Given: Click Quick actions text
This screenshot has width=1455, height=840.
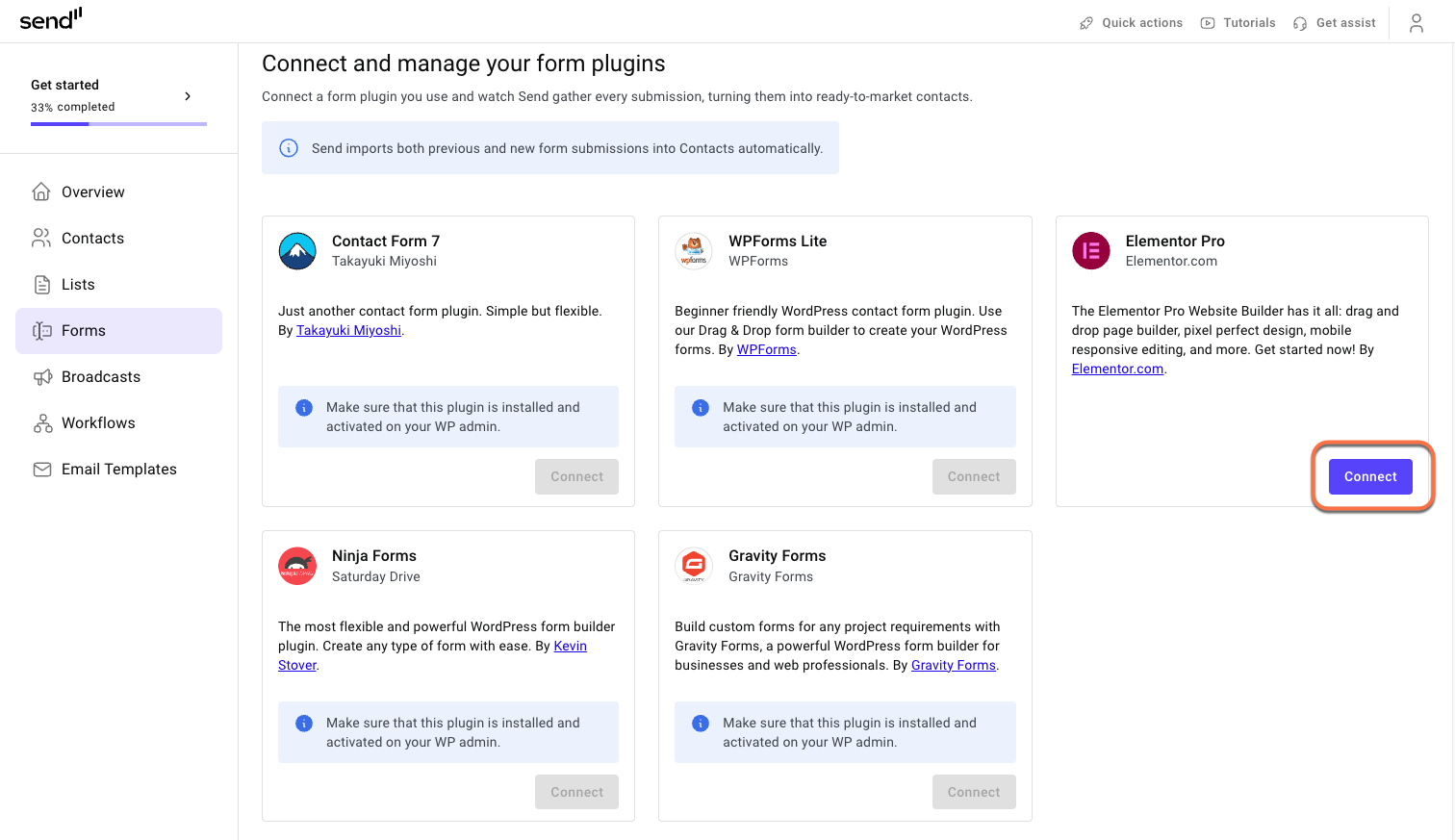Looking at the screenshot, I should point(1142,23).
